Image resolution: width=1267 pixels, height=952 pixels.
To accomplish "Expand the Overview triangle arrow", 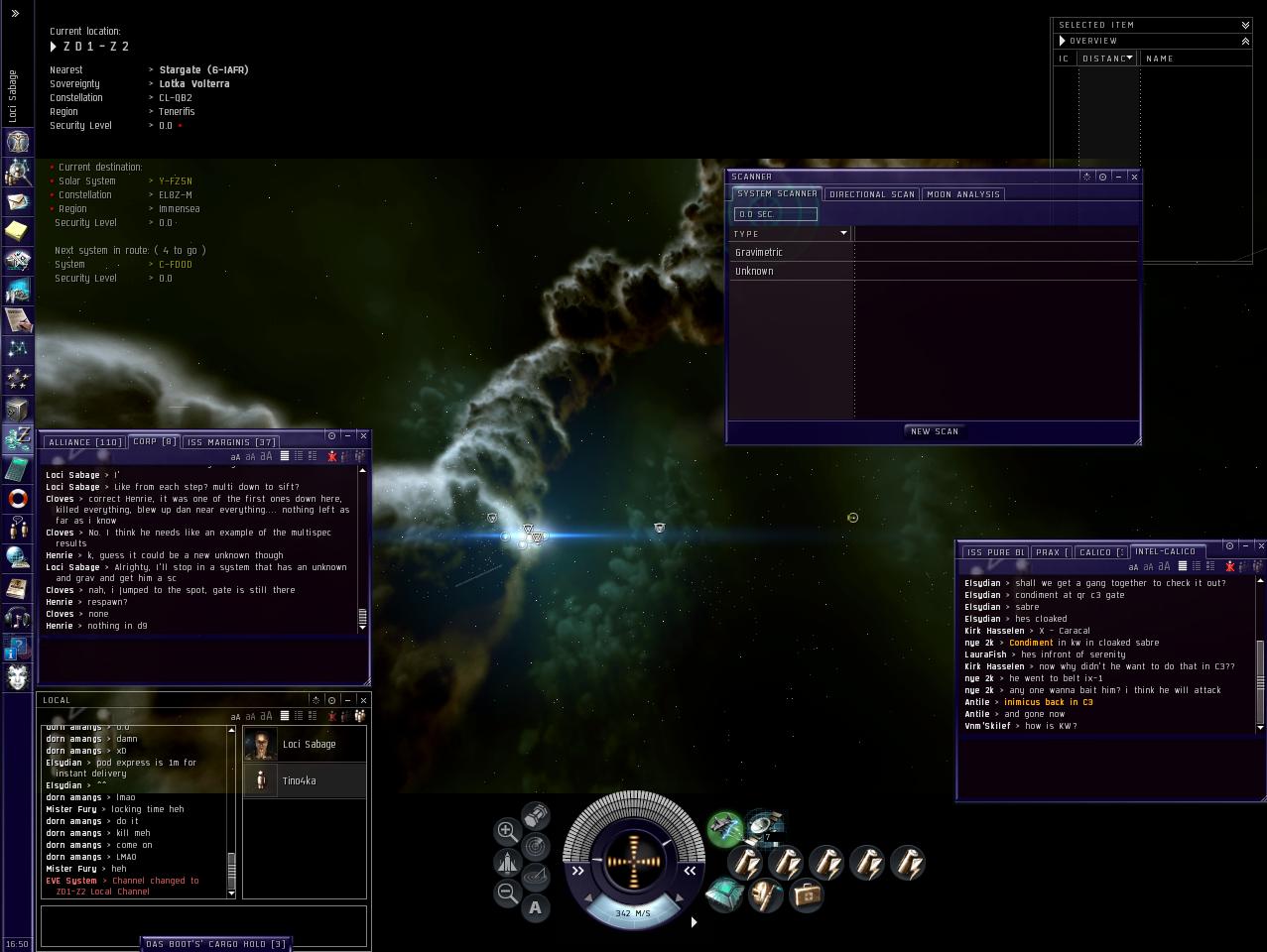I will point(1062,41).
